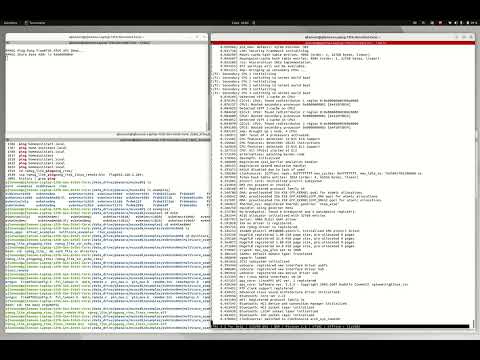Screen dimensions: 480x360
Task: Open the group icon on upper-left pane title bar
Action: click(x=8, y=43)
